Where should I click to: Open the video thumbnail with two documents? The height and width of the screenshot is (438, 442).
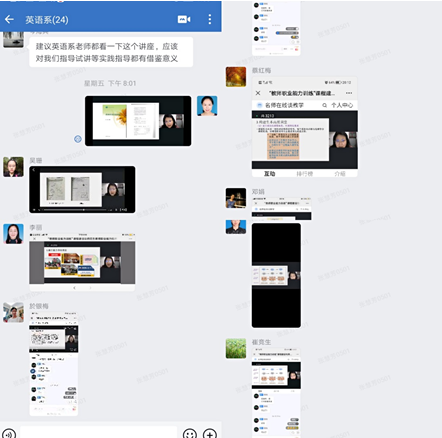click(x=82, y=189)
